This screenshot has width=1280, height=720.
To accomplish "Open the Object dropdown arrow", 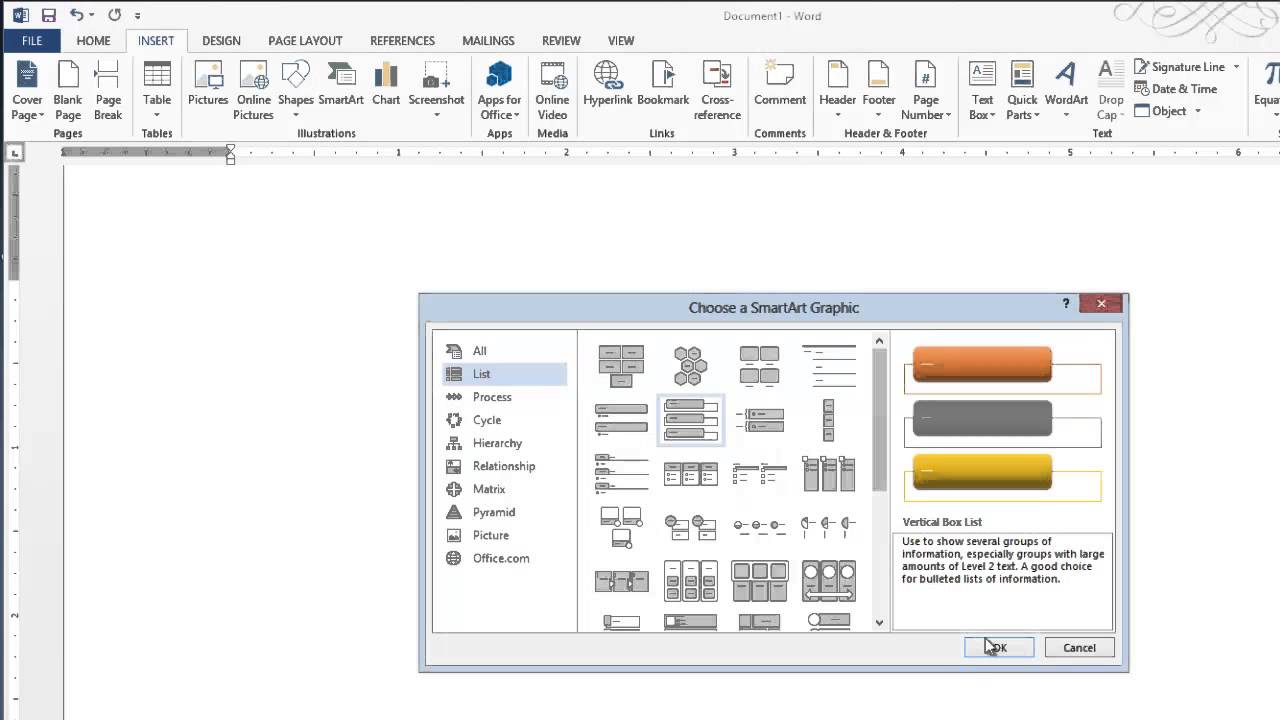I will (x=1197, y=111).
